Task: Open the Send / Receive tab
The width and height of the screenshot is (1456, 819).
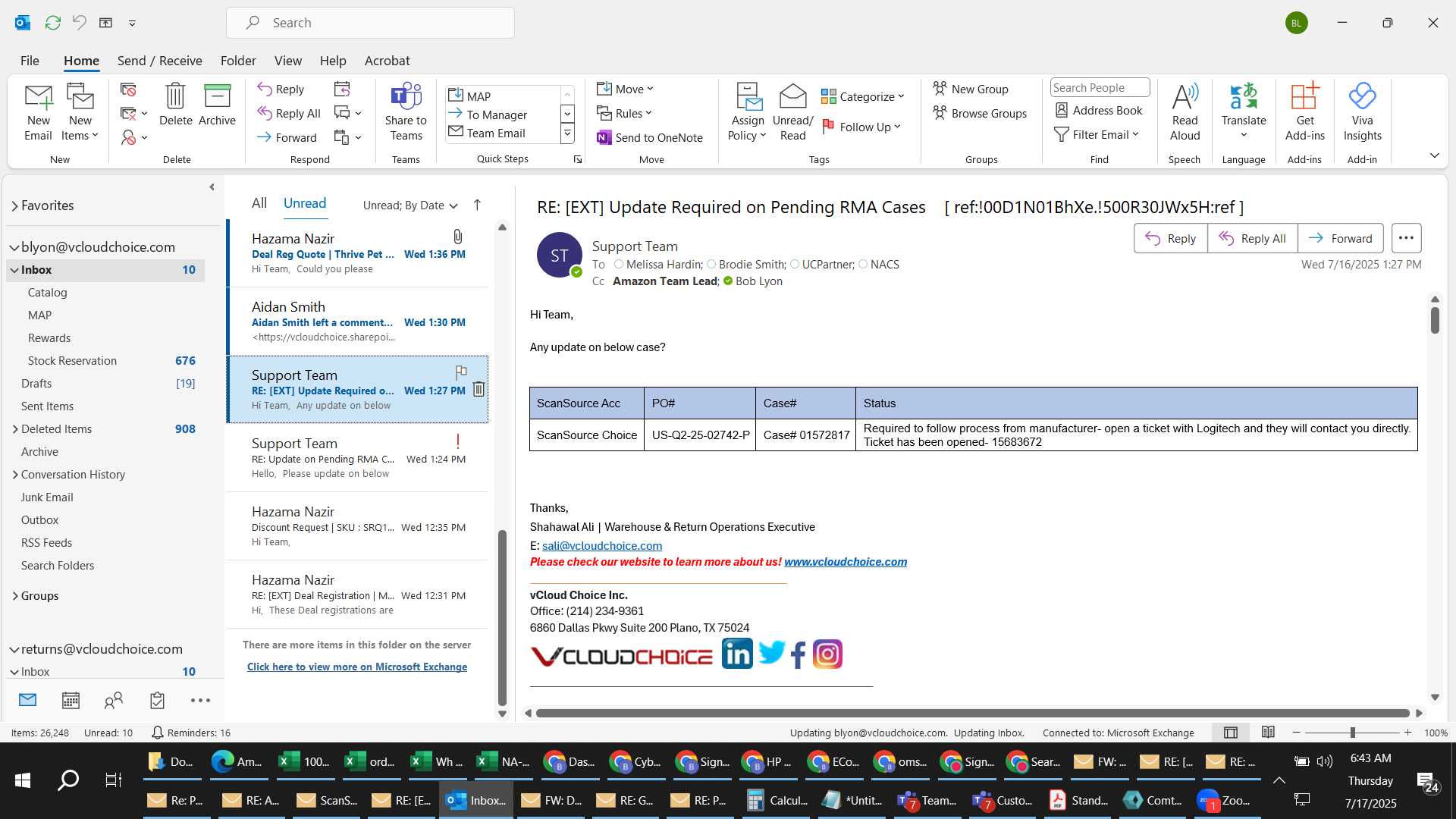Action: pos(159,61)
